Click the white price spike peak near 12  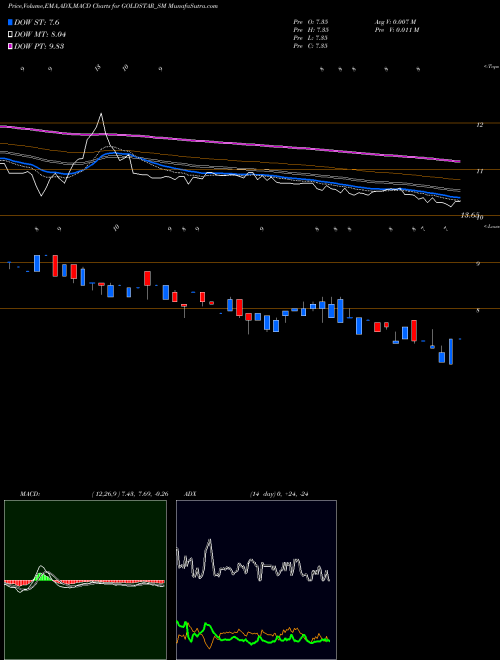(x=101, y=114)
